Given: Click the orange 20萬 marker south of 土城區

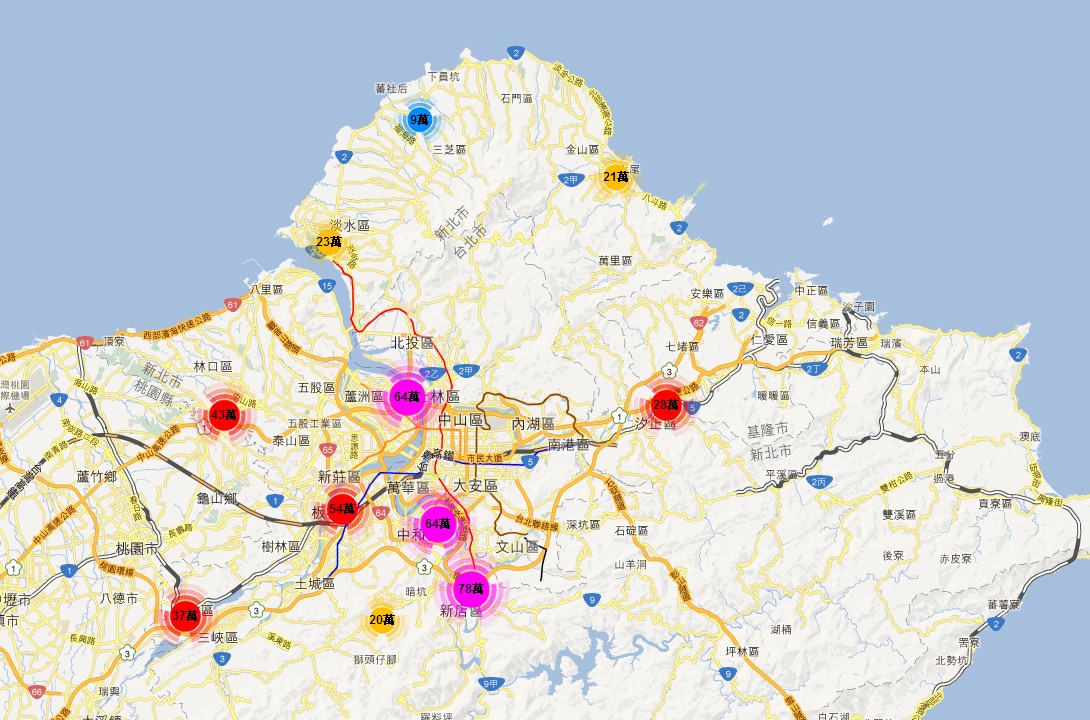Looking at the screenshot, I should [382, 620].
